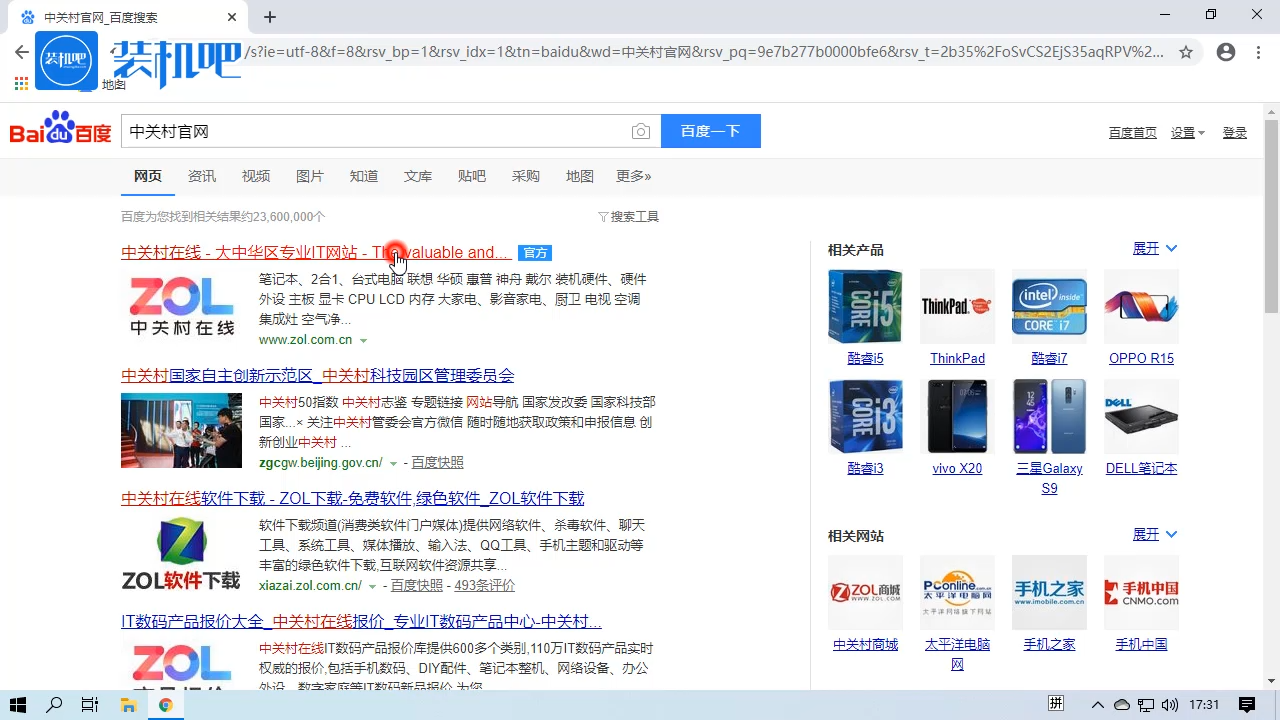
Task: Open Baidu image search via camera icon
Action: point(641,131)
